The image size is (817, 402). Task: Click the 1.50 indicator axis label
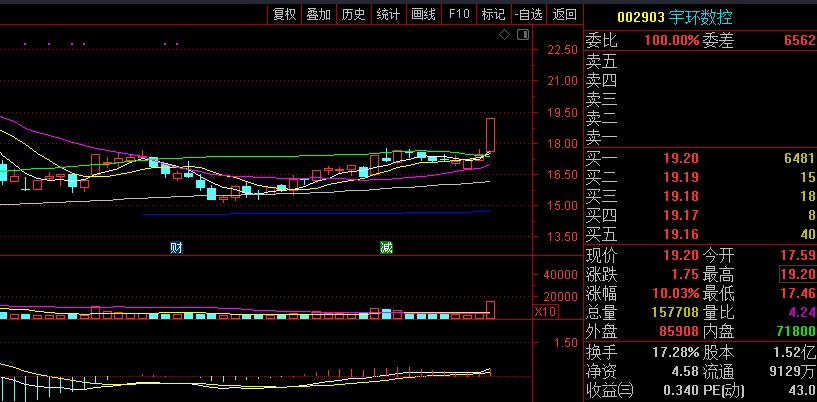567,343
